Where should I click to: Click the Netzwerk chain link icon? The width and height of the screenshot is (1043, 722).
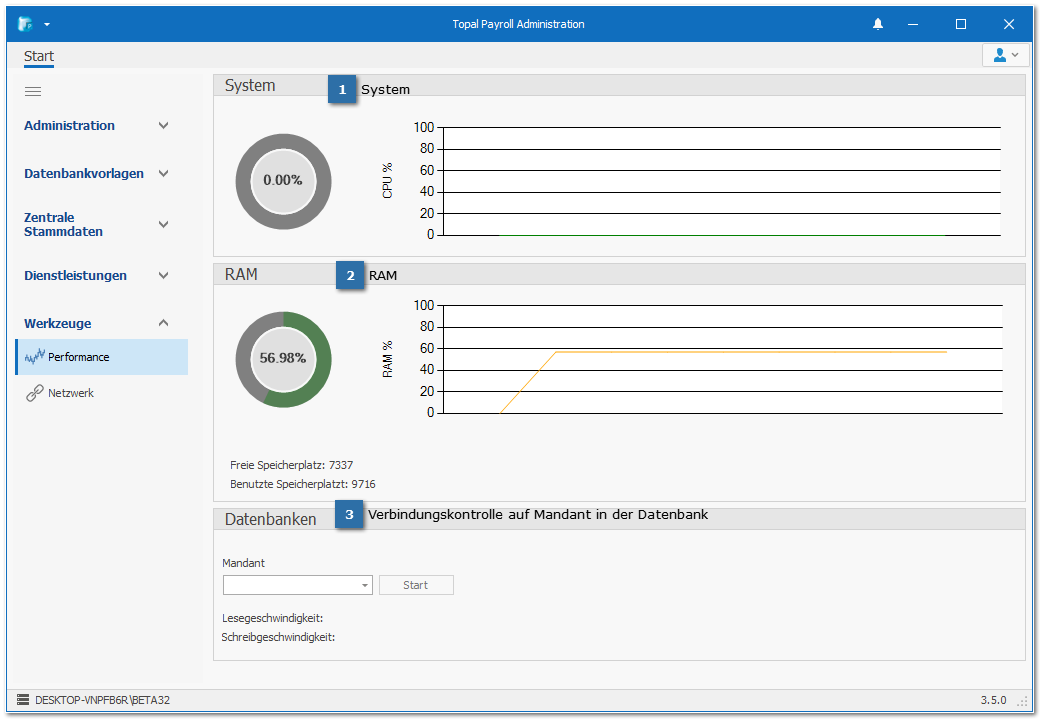pyautogui.click(x=35, y=394)
